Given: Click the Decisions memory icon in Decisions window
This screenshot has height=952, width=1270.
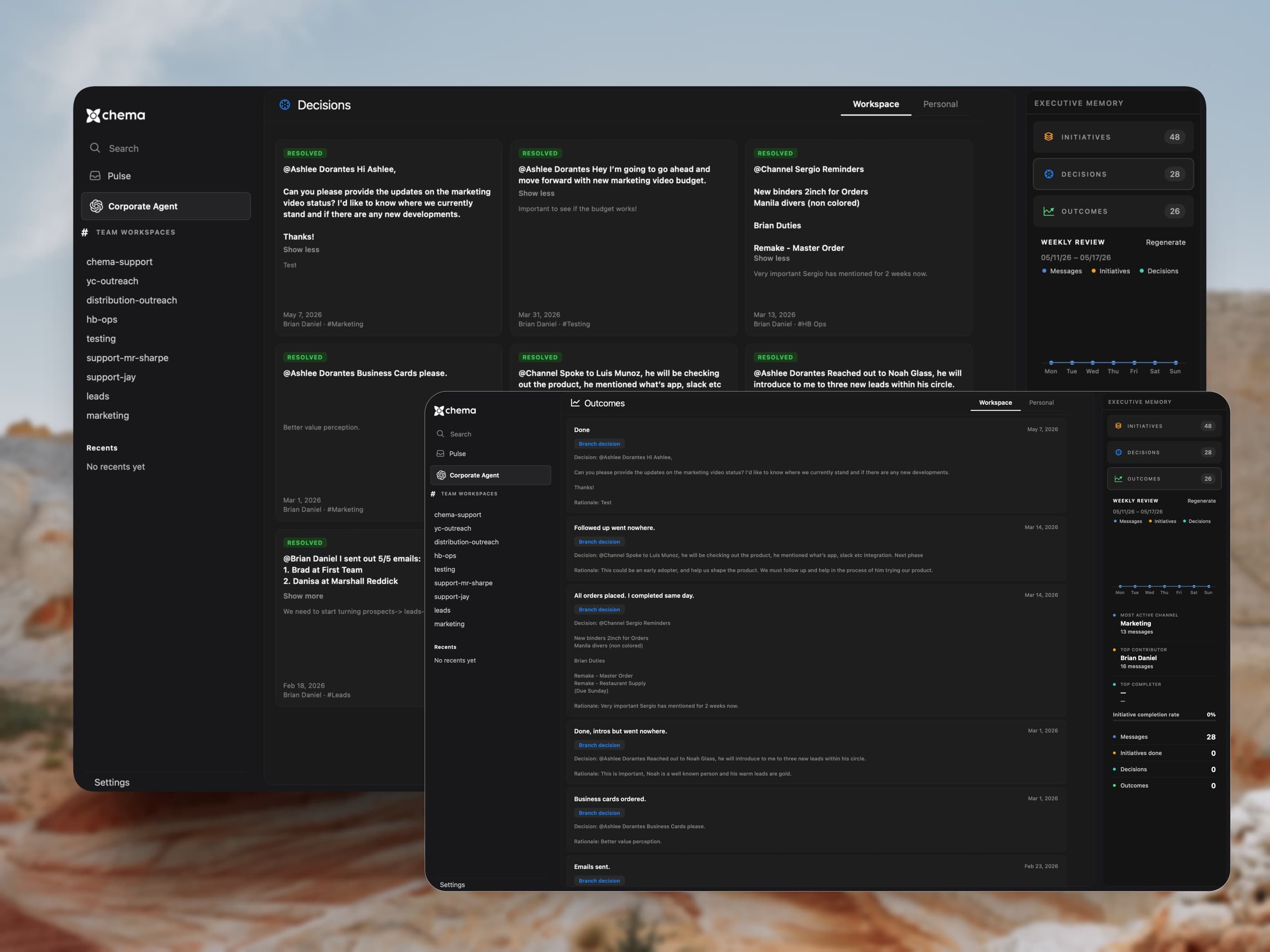Looking at the screenshot, I should pyautogui.click(x=1048, y=174).
